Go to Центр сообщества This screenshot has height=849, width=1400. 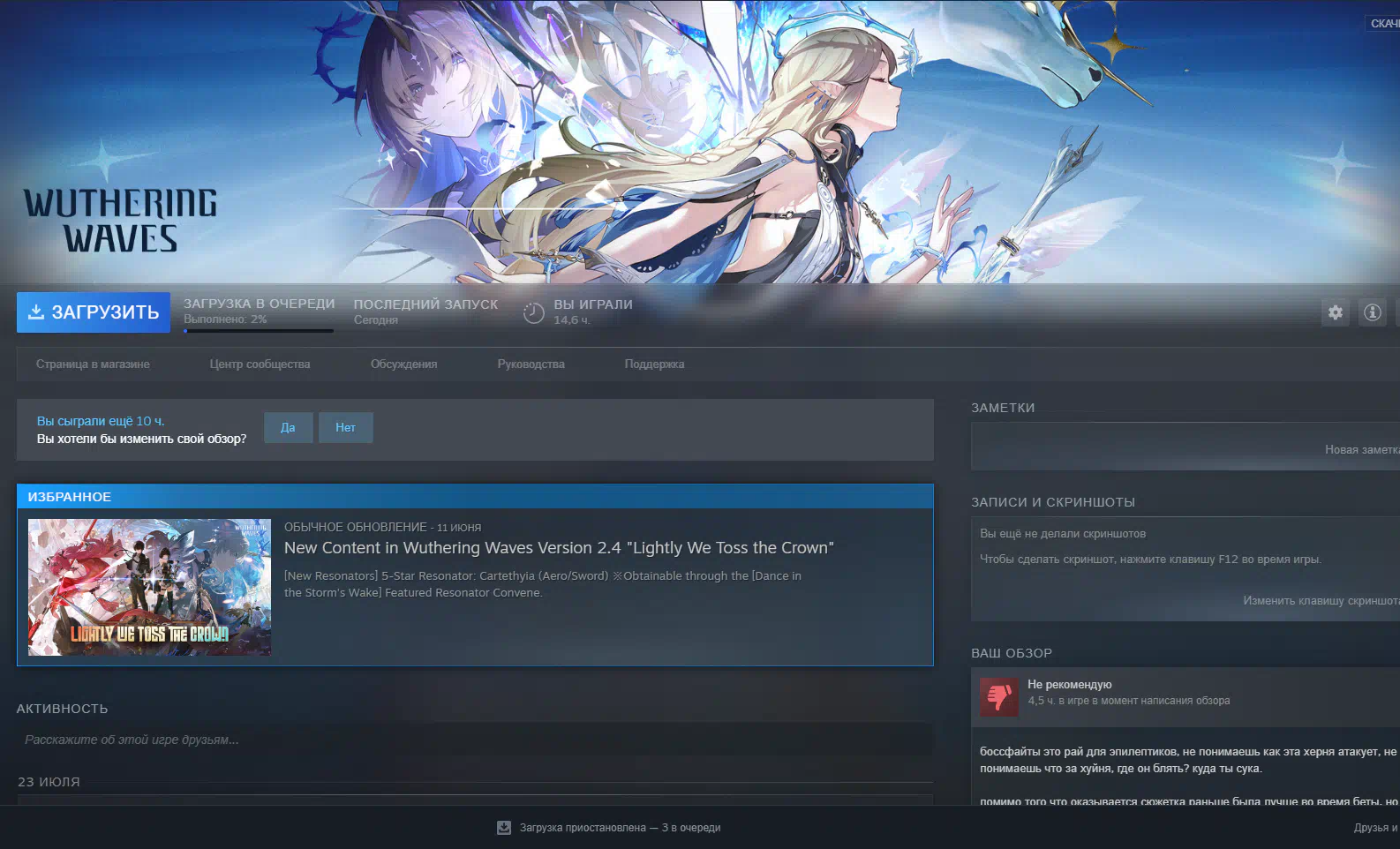[x=260, y=364]
